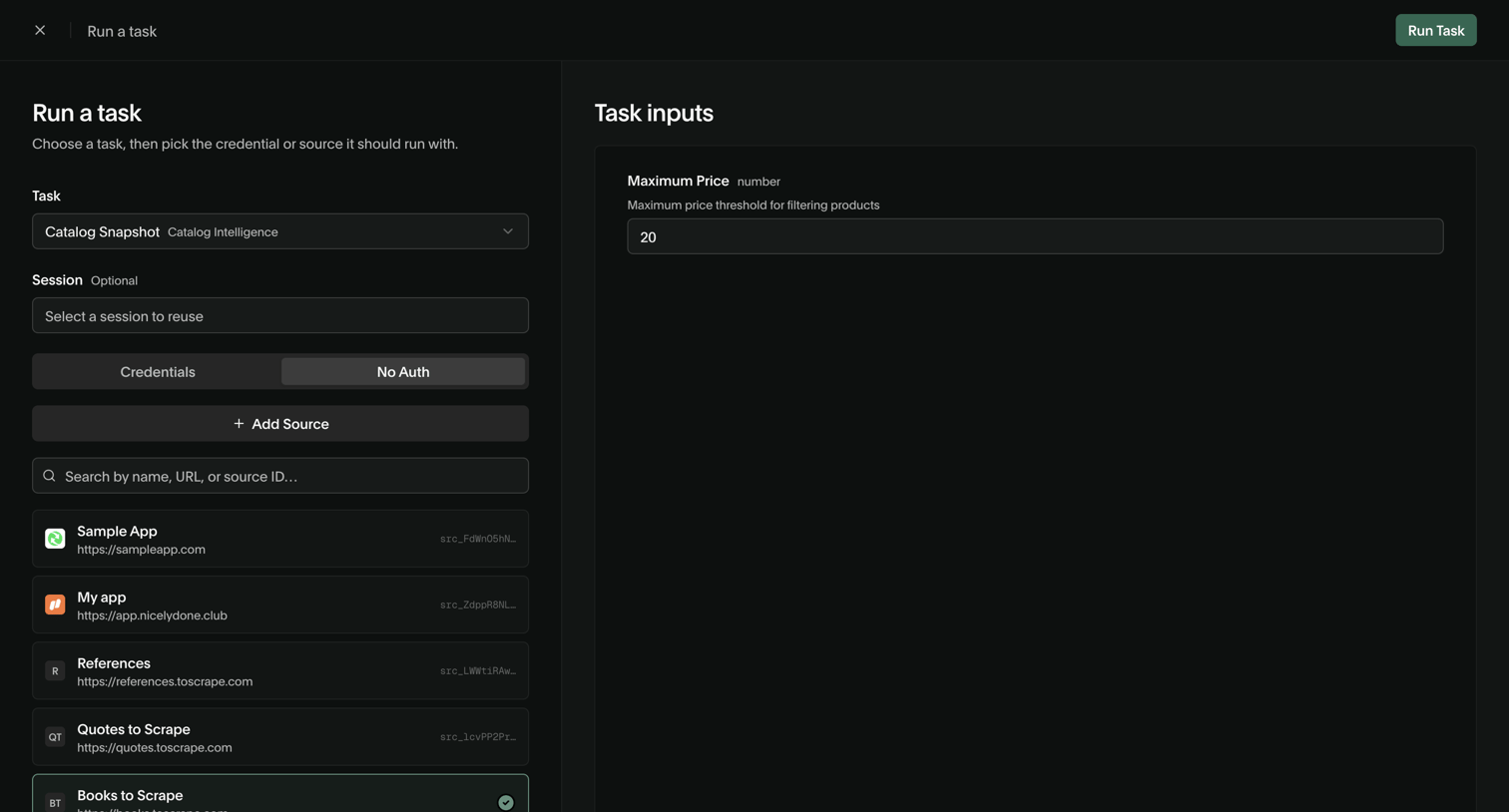Close the Run a task dialog
The image size is (1509, 812).
(40, 31)
